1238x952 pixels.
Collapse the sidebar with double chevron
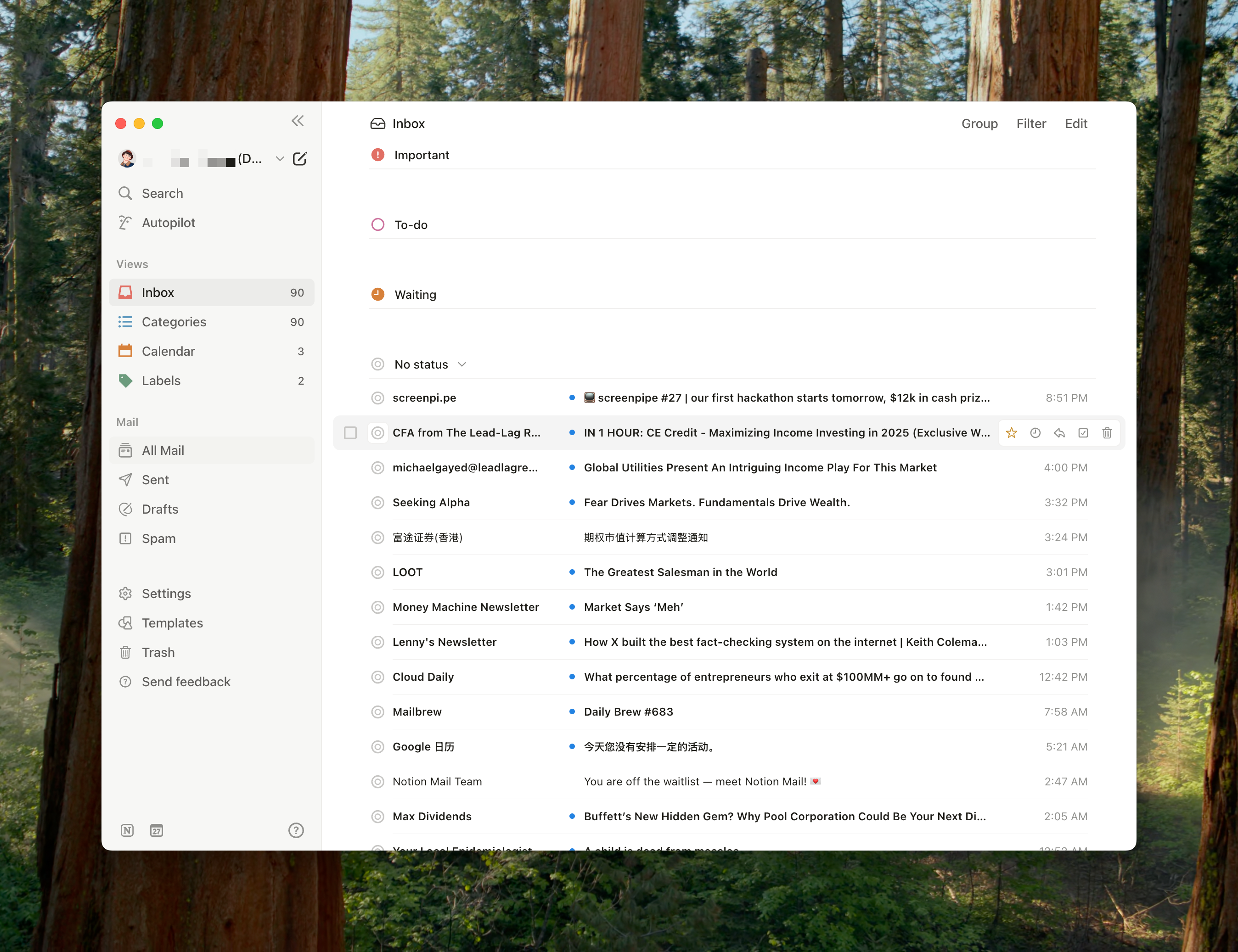click(x=298, y=121)
